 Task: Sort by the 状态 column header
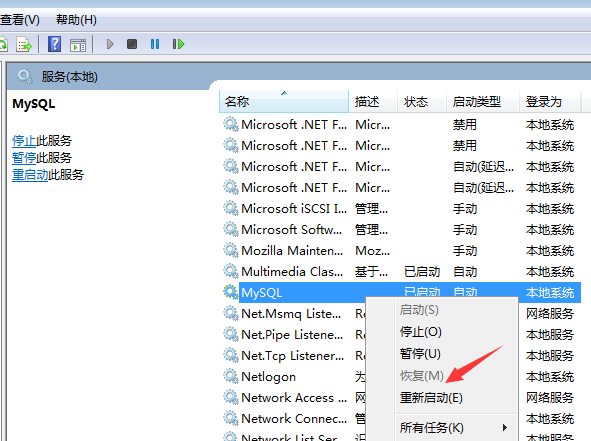pos(422,101)
